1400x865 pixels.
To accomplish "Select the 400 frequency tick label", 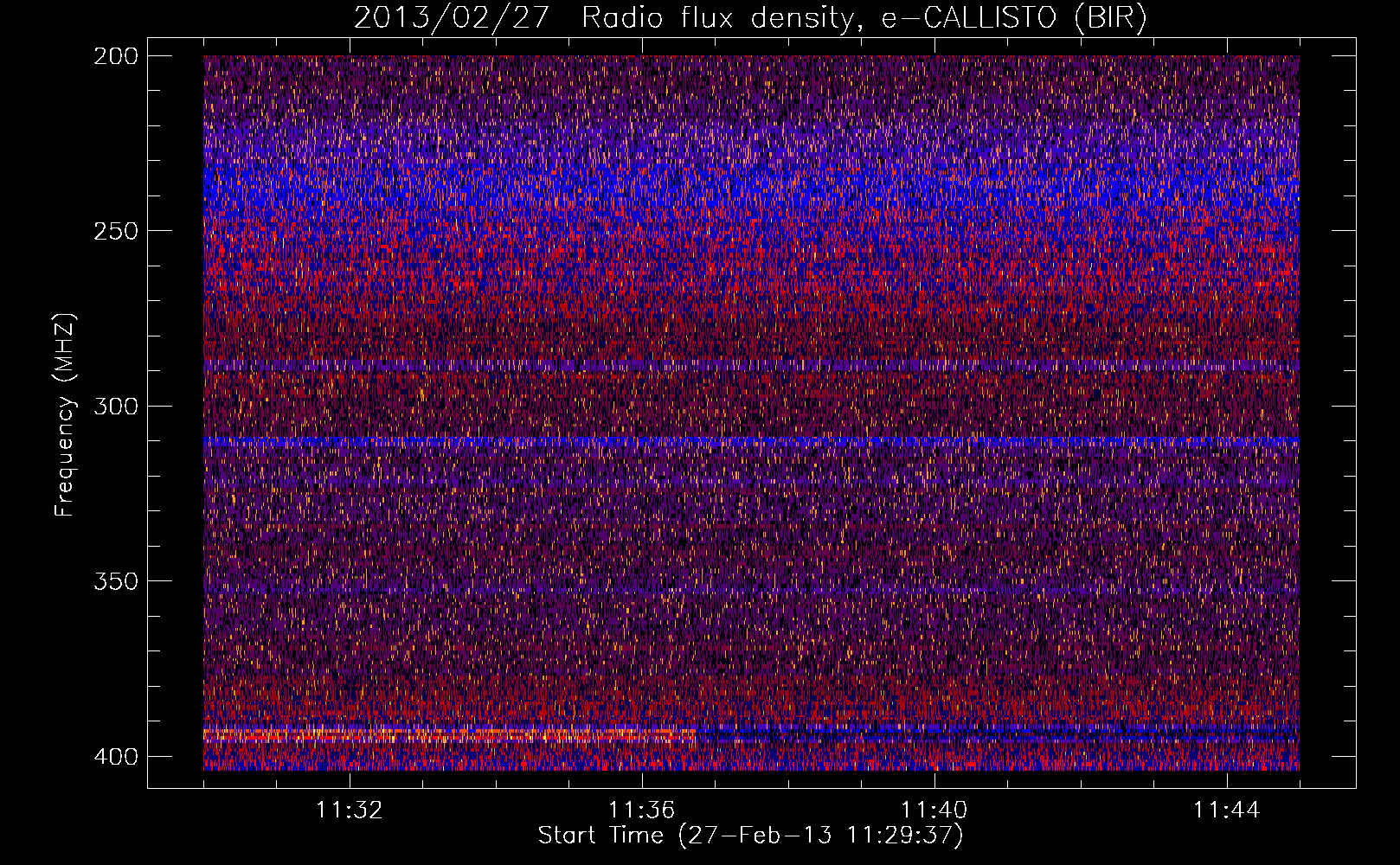I will [x=115, y=757].
